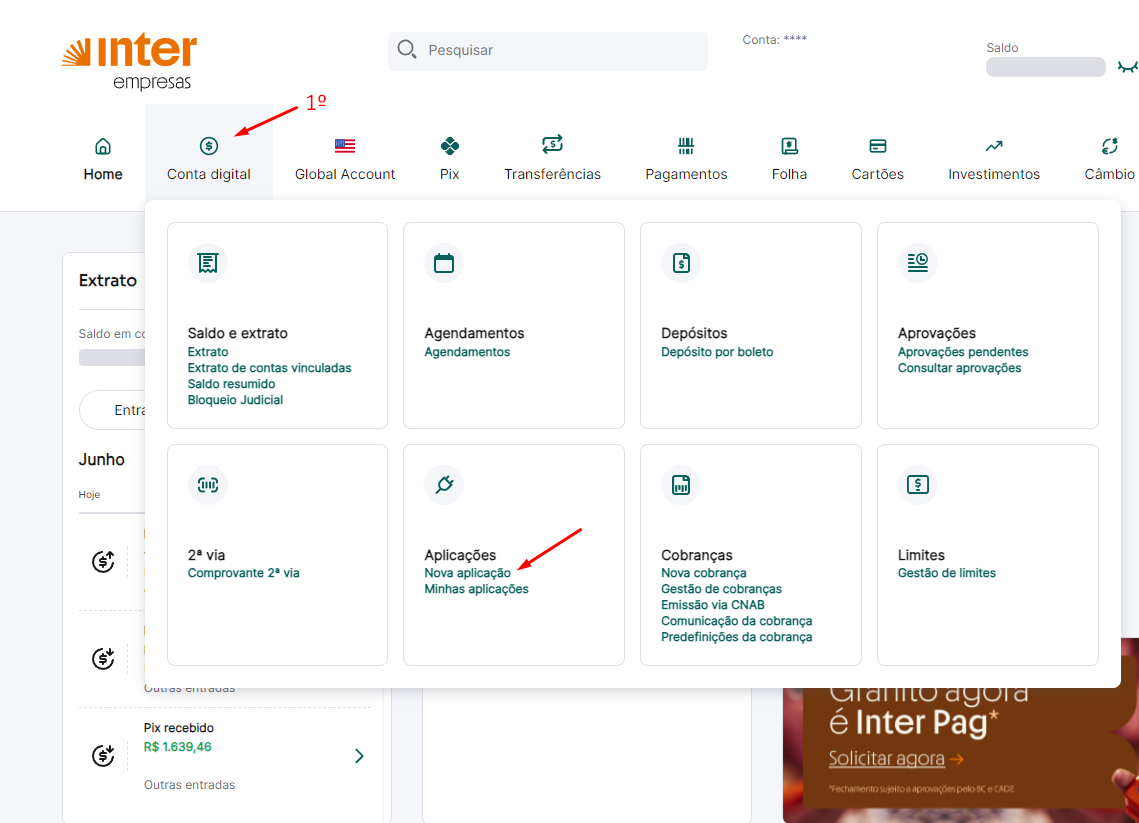Open the Transferências menu
1139x823 pixels.
[552, 158]
